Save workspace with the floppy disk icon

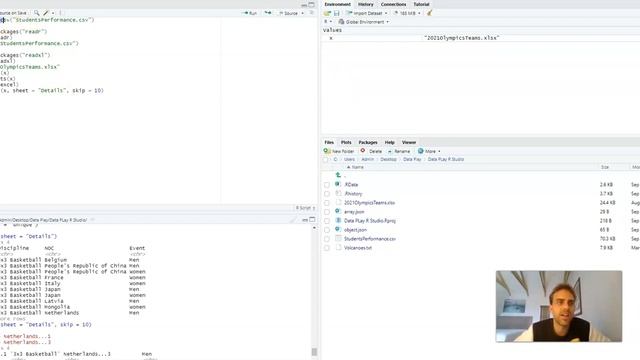click(x=336, y=13)
